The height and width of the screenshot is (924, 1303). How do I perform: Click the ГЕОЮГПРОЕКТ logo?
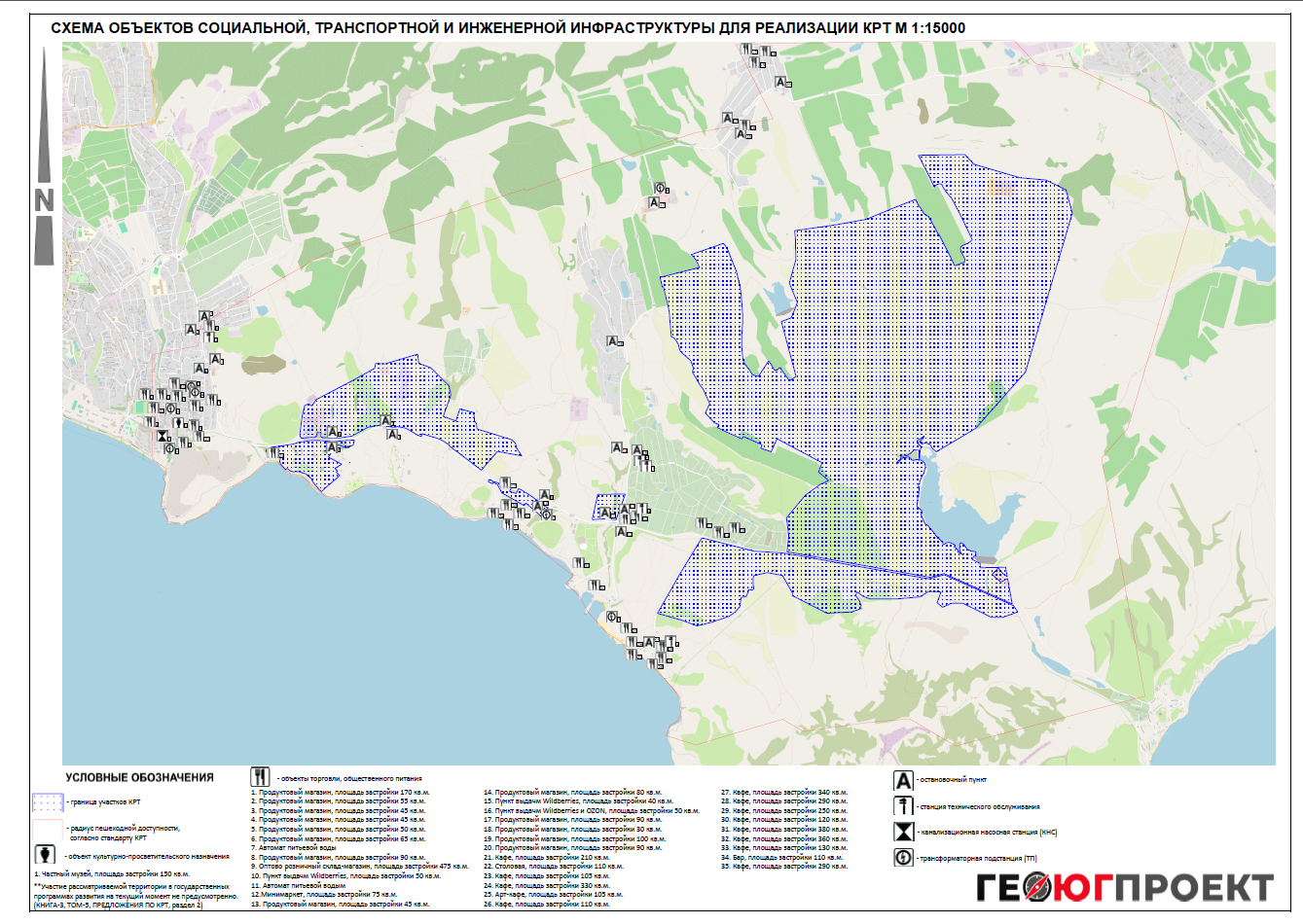[1125, 888]
